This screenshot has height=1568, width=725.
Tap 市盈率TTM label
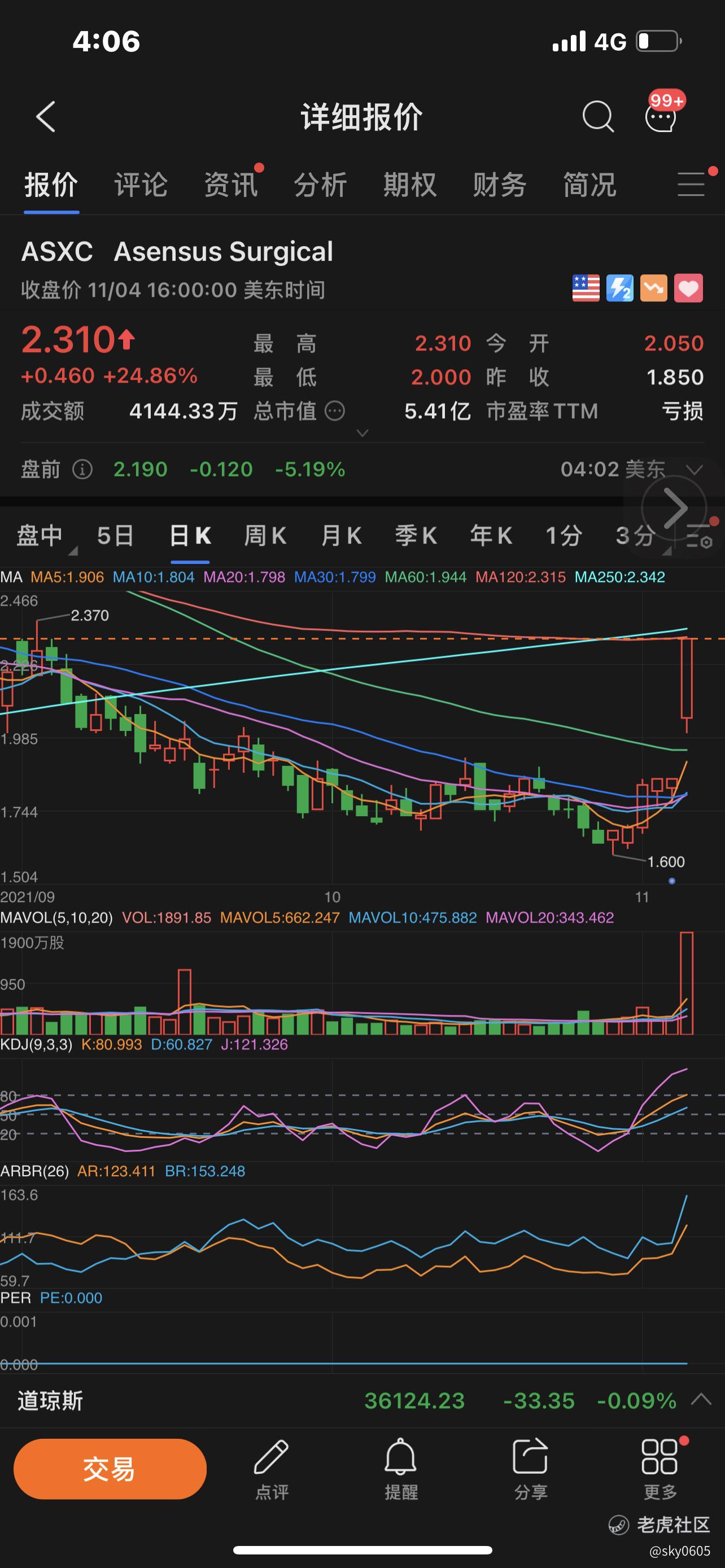[541, 411]
